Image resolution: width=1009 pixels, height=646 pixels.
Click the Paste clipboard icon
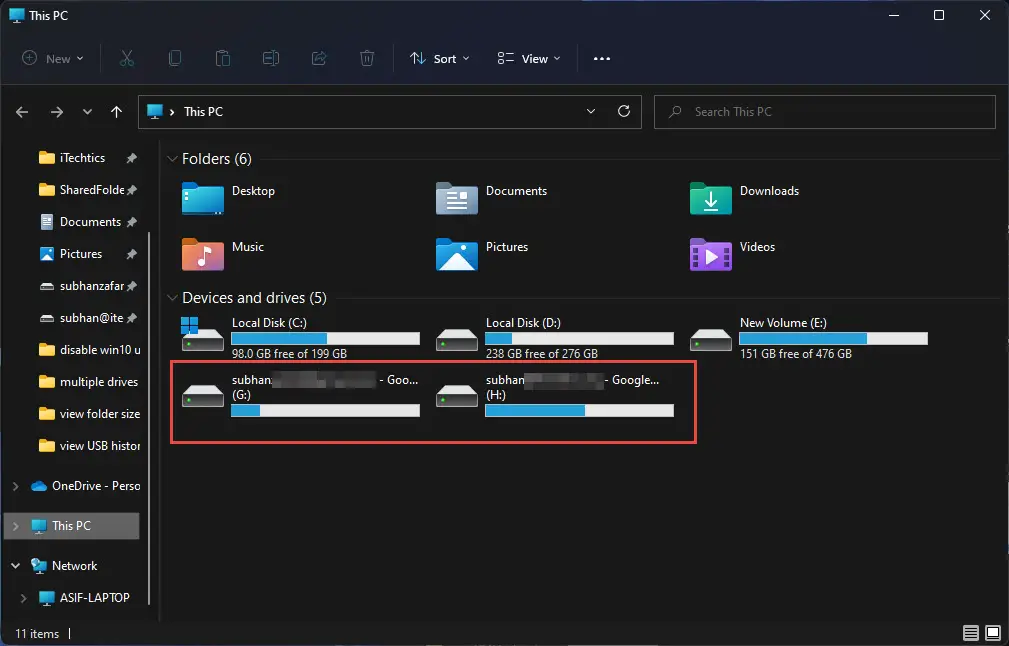223,59
